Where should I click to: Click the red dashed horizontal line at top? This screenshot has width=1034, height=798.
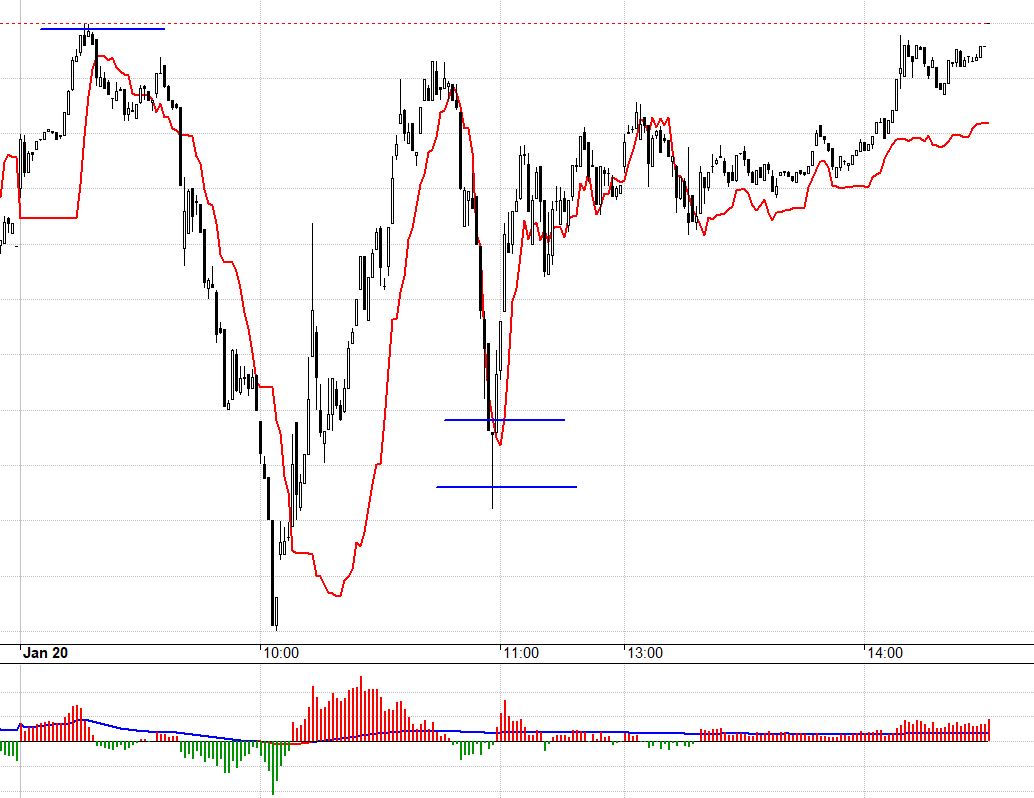tap(600, 23)
